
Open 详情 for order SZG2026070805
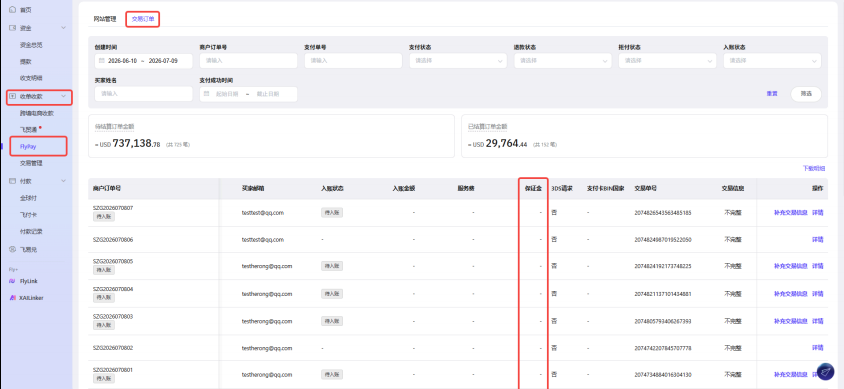[818, 266]
